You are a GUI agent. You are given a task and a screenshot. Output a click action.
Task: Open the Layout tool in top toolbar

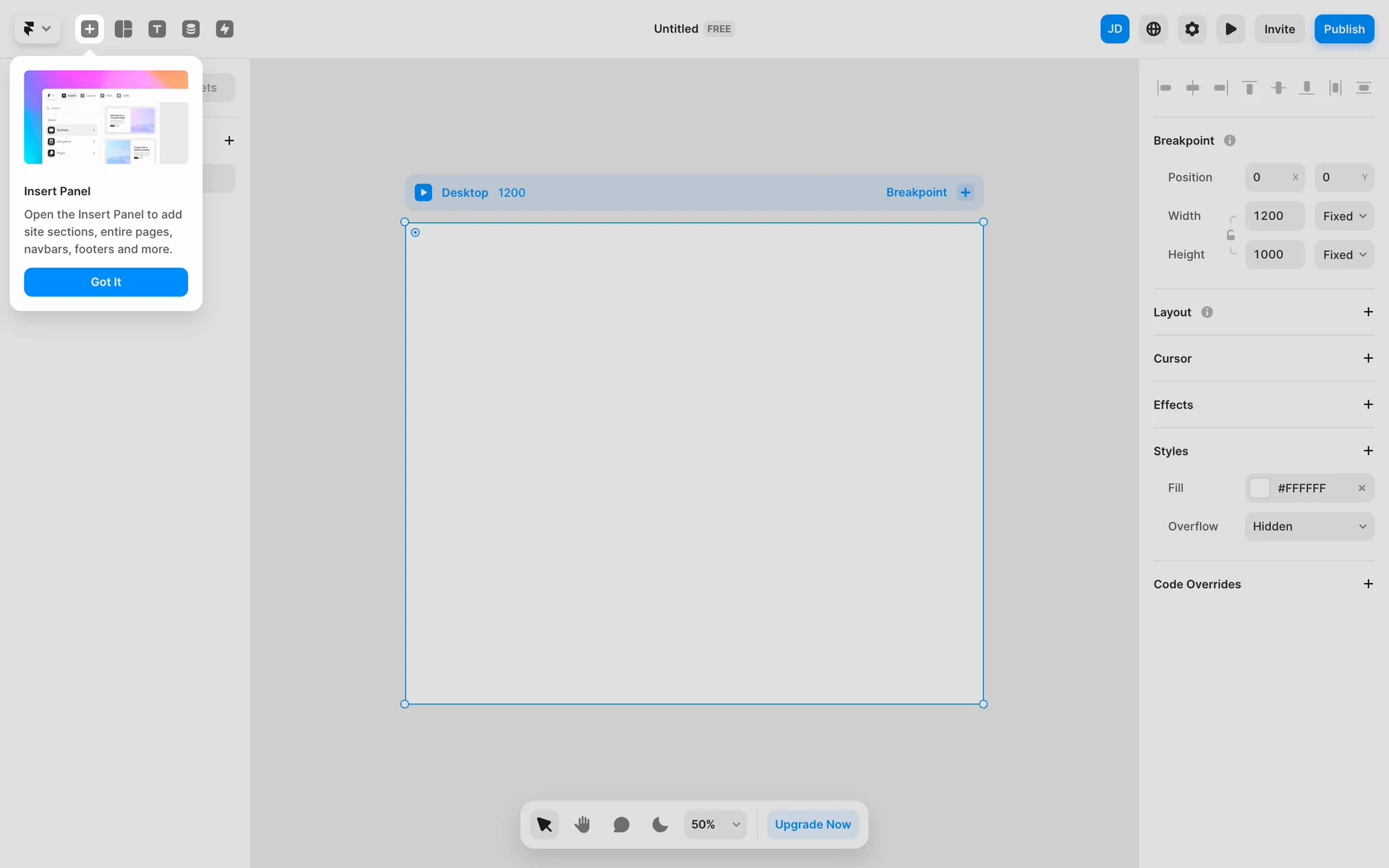pyautogui.click(x=124, y=29)
